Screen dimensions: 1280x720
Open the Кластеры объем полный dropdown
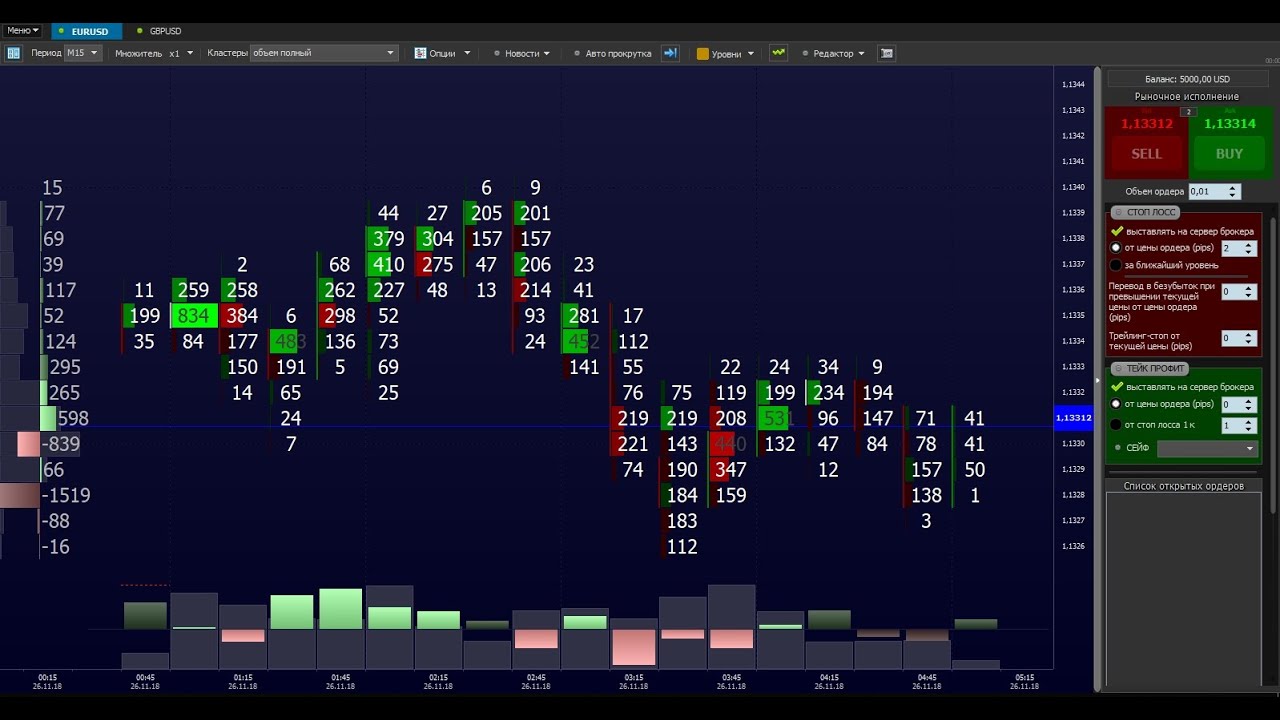coord(324,53)
